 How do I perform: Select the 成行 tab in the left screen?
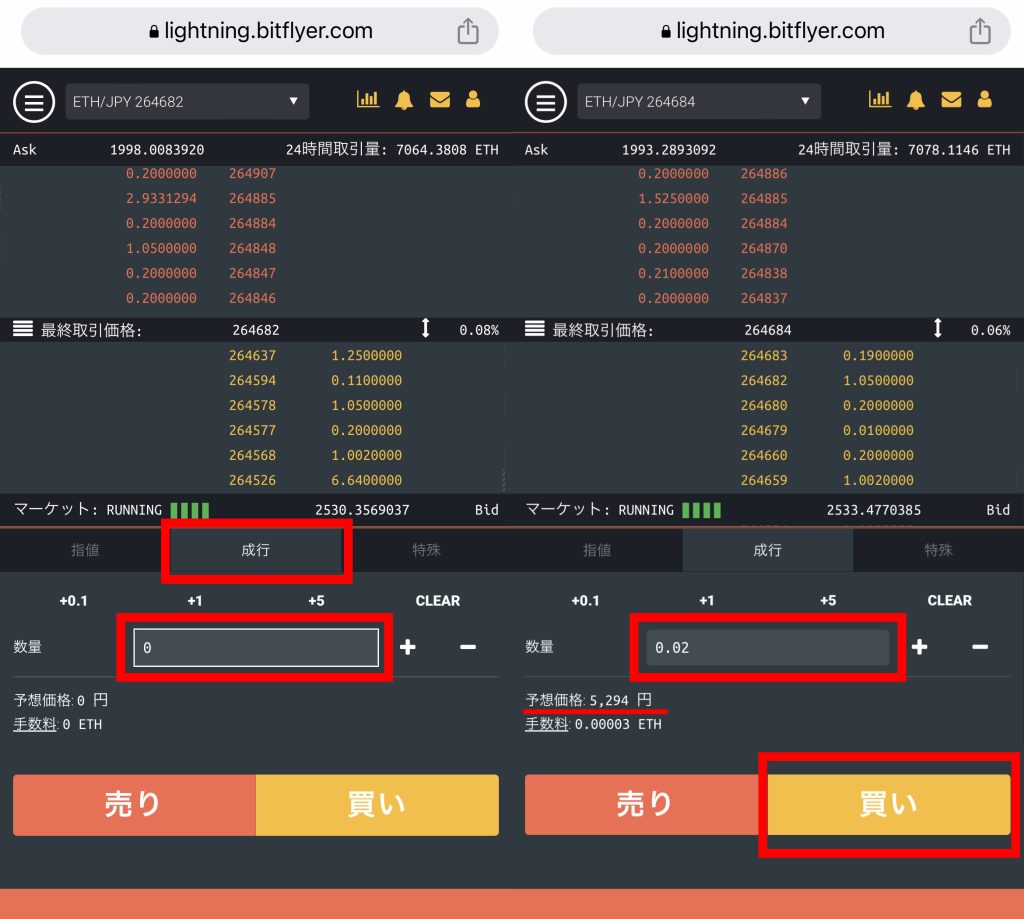point(256,550)
